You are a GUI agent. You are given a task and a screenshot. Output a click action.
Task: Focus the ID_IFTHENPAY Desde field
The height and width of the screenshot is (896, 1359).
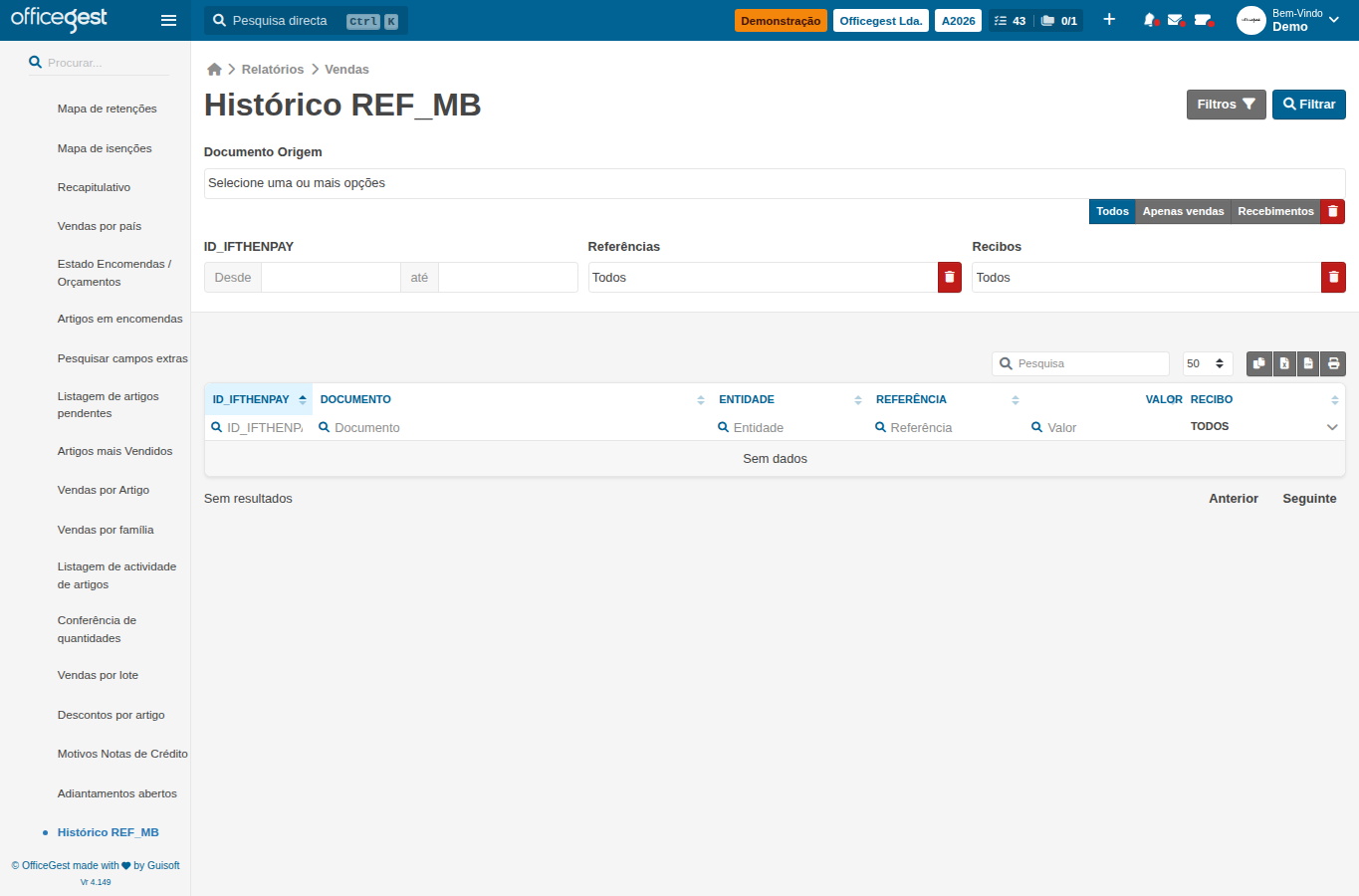pos(331,277)
